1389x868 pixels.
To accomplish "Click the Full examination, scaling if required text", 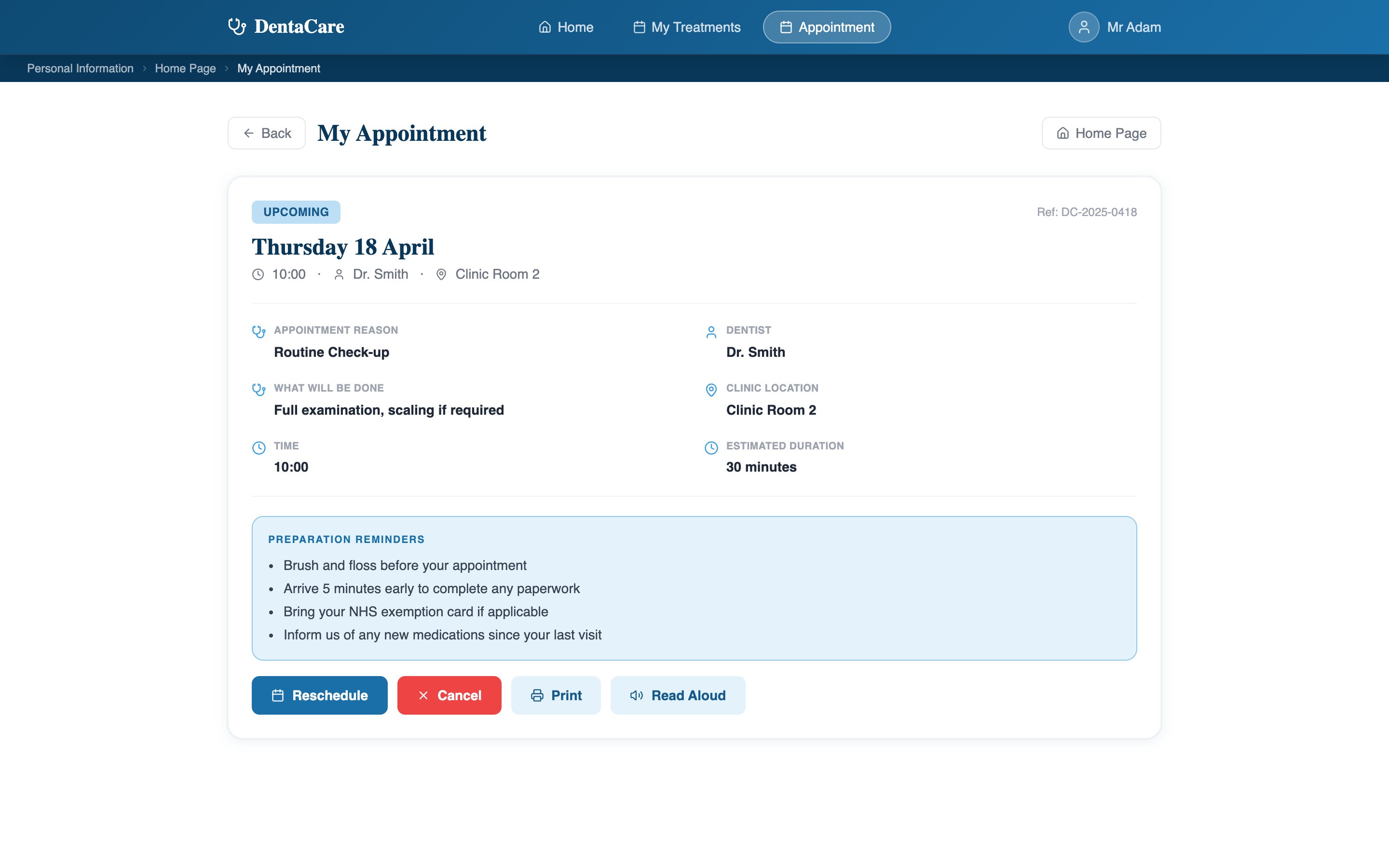I will click(389, 410).
